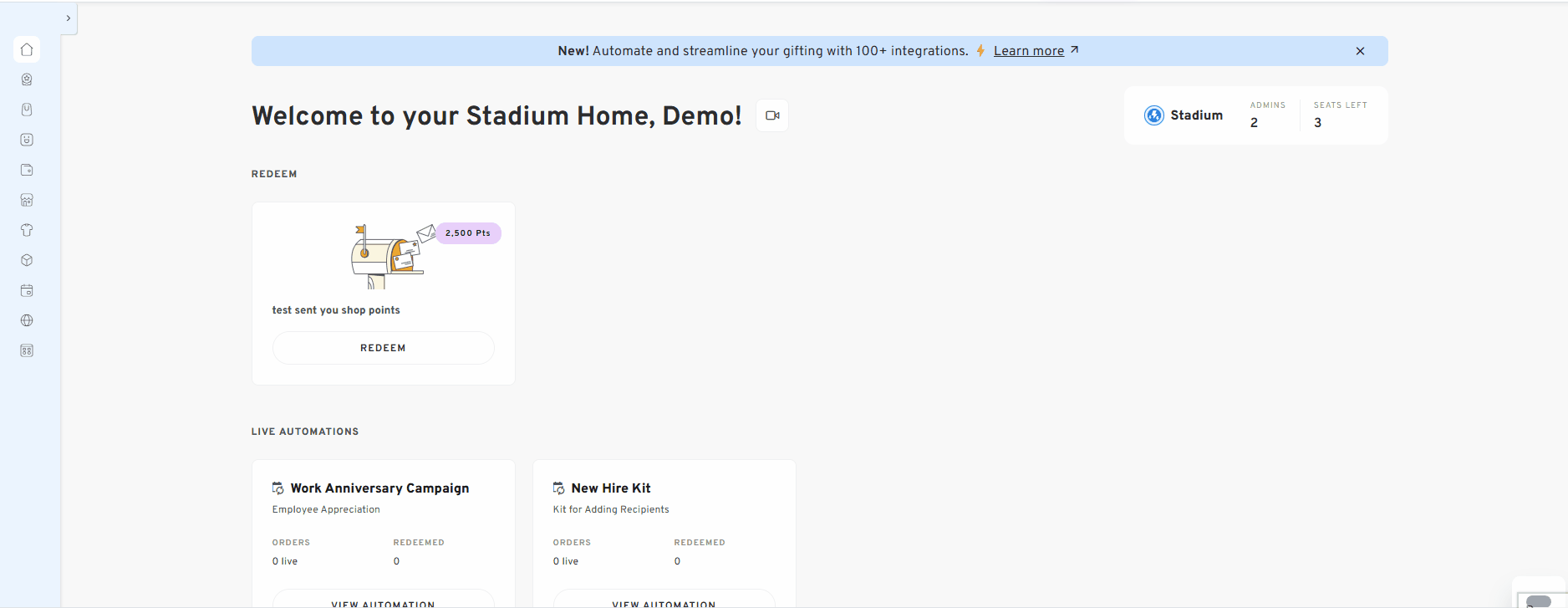Click '0 live' orders in New Hire Kit card
The height and width of the screenshot is (608, 1568).
[566, 561]
